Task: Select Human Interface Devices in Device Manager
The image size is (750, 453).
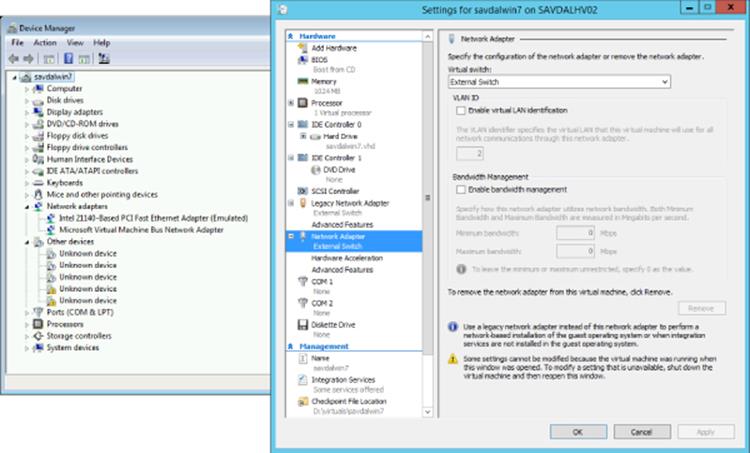Action: tap(90, 160)
